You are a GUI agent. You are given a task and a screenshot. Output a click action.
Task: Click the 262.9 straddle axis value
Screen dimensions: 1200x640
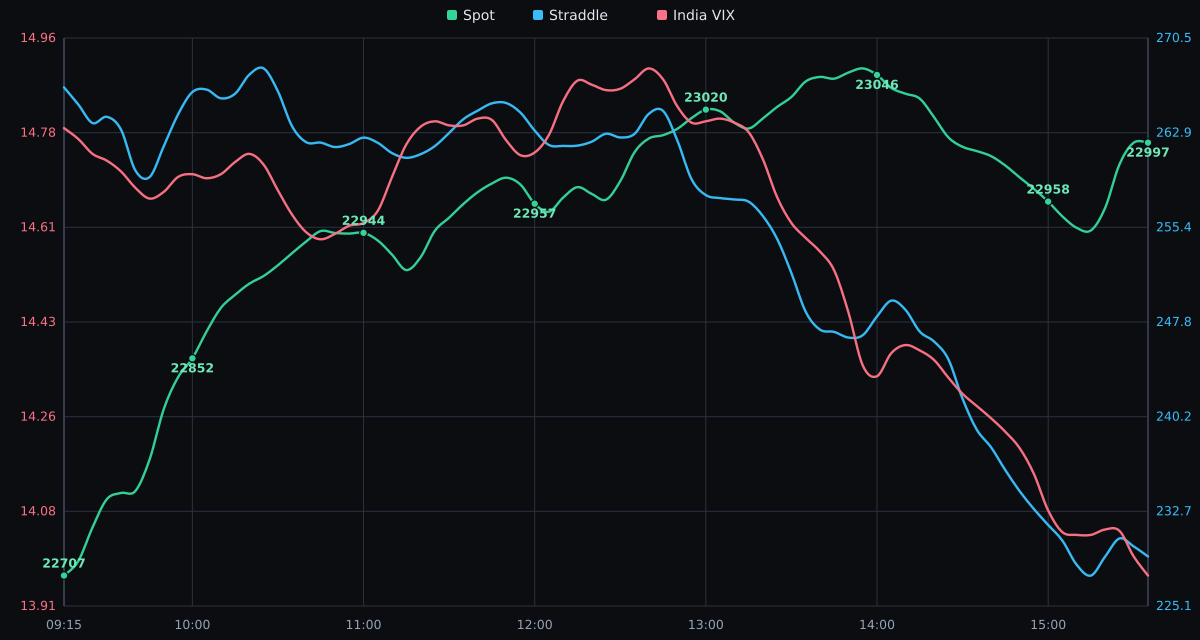click(1174, 132)
